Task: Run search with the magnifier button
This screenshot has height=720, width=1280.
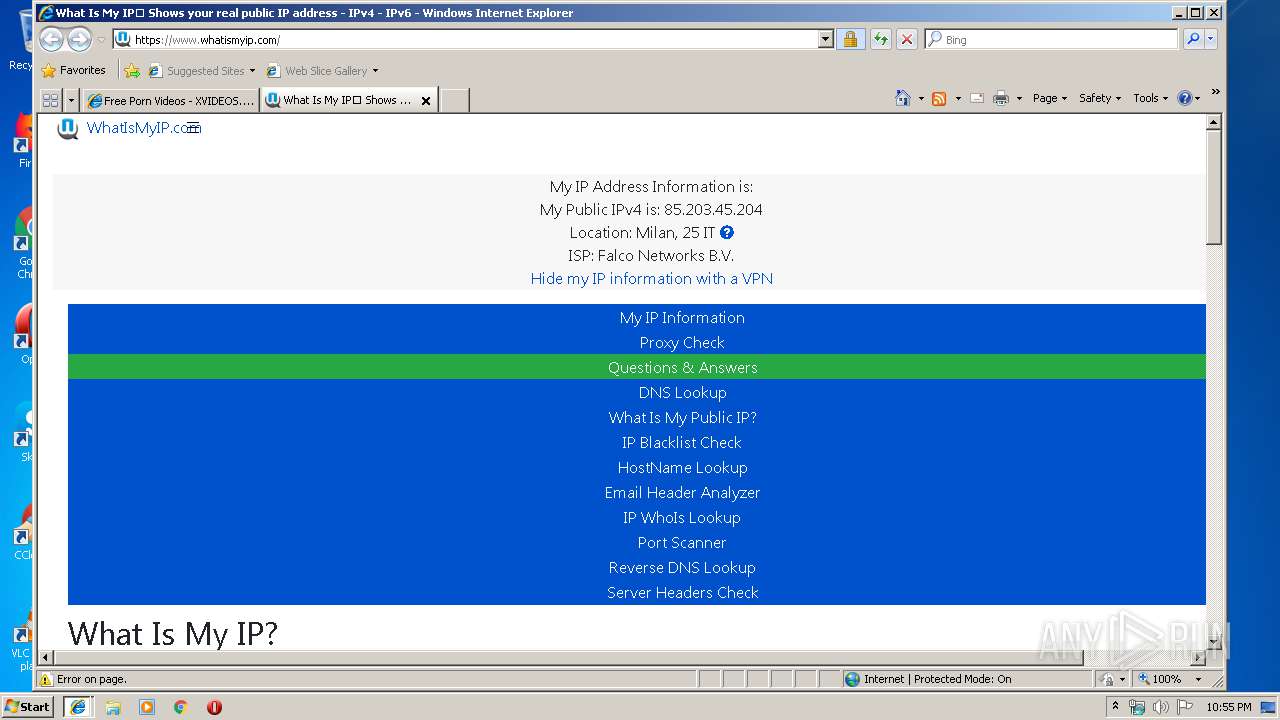Action: 1192,40
